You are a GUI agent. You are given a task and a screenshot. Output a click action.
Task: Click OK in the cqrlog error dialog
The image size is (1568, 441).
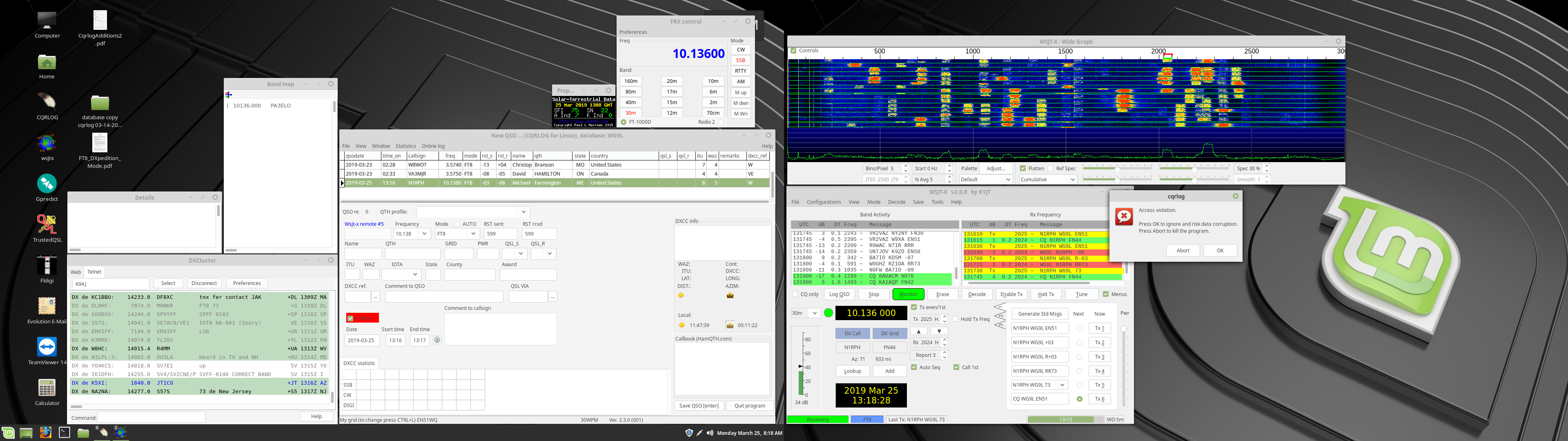pos(1220,250)
